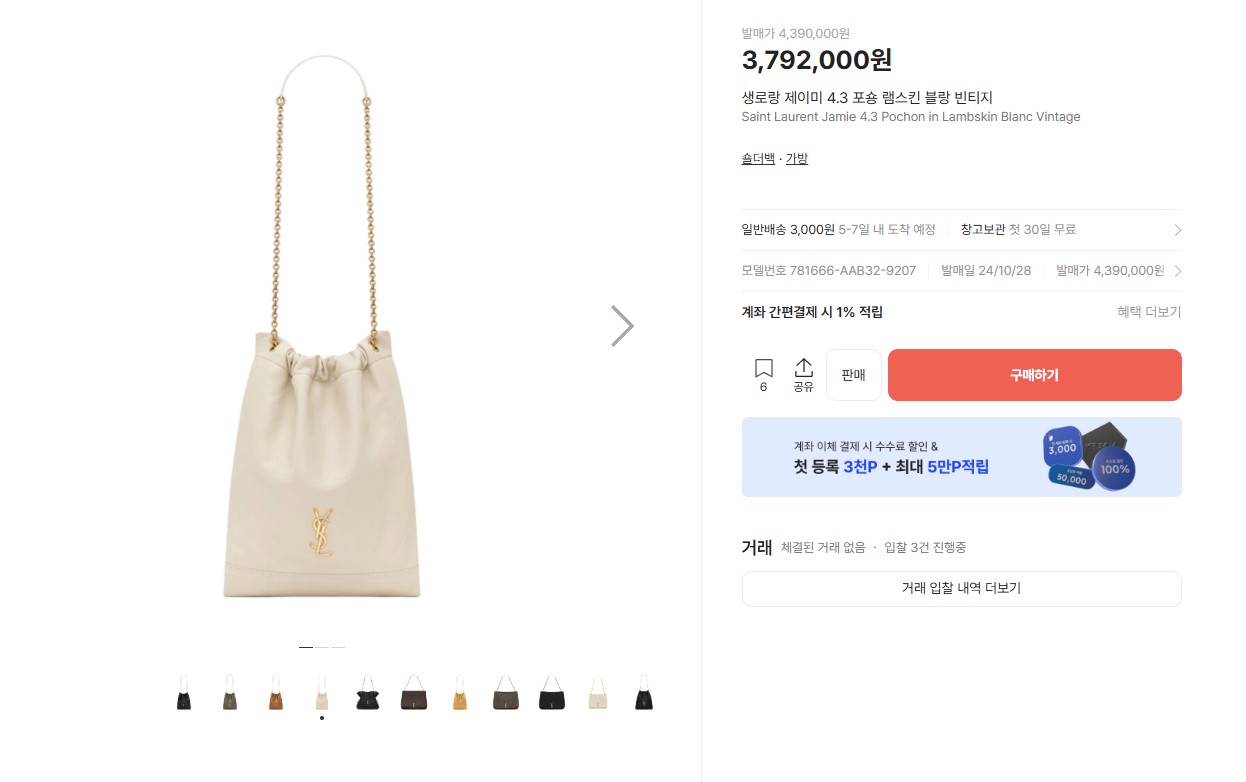Open the 숄더백 category link
1246x782 pixels.
tap(757, 157)
